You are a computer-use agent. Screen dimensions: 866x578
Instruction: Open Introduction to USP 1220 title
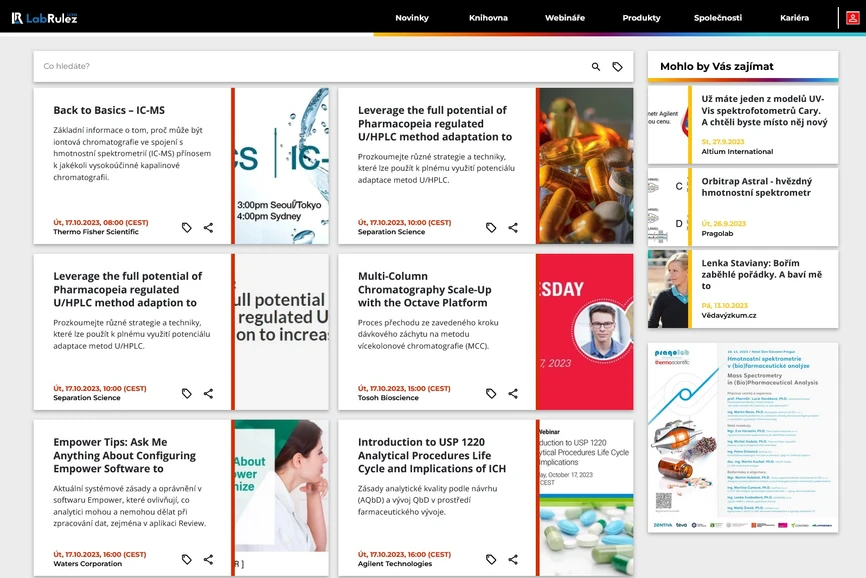tap(432, 455)
